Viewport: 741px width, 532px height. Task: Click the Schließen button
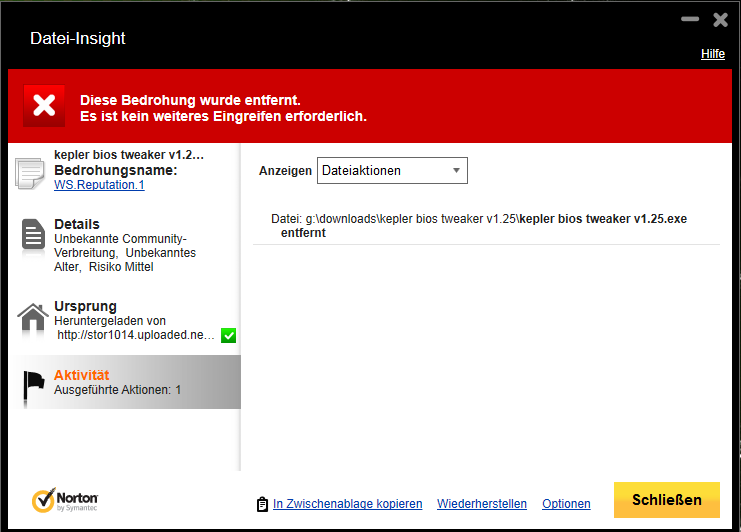[x=667, y=500]
